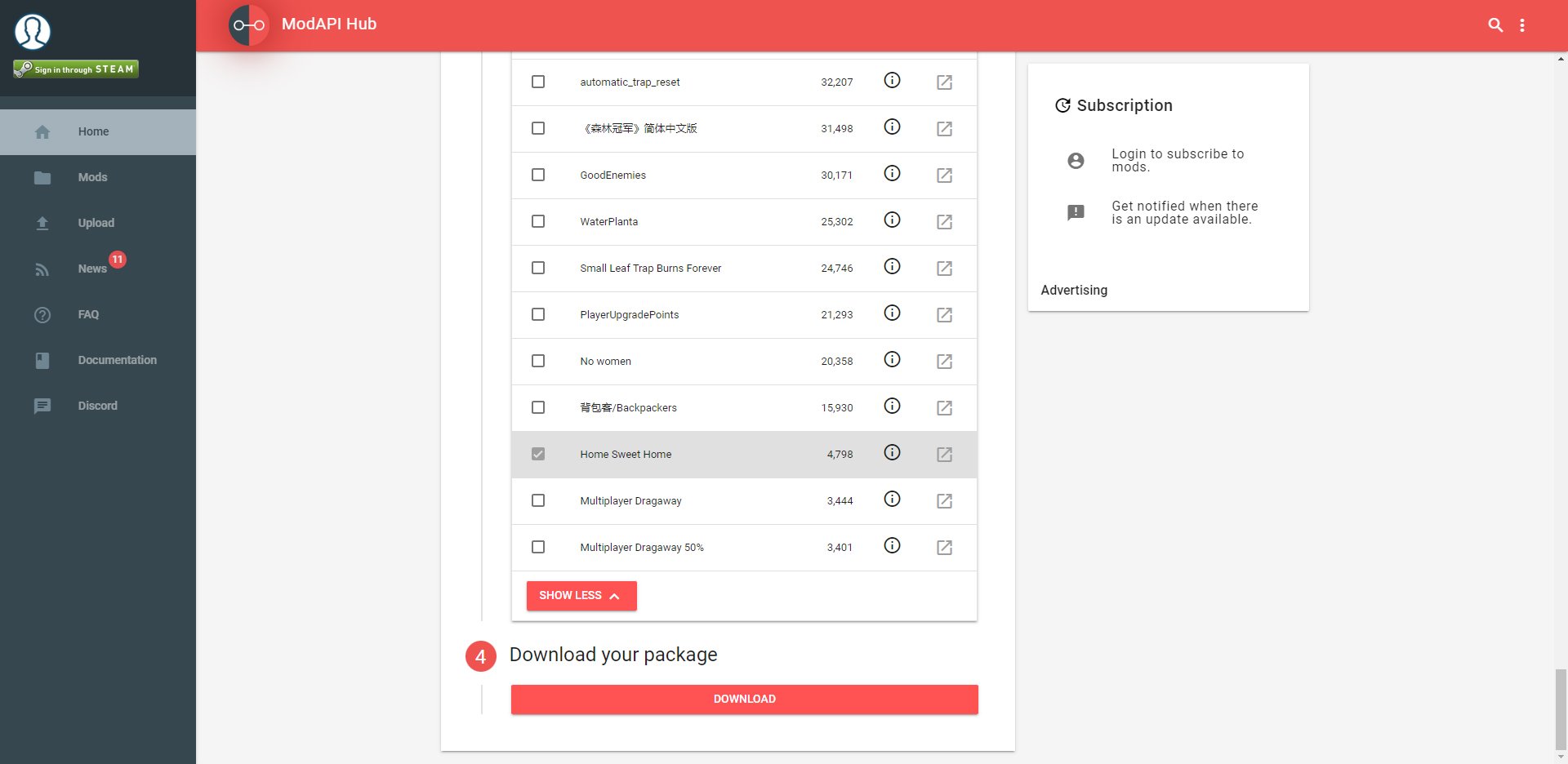Tick the 背包客/Backpackers mod checkbox

click(x=538, y=407)
